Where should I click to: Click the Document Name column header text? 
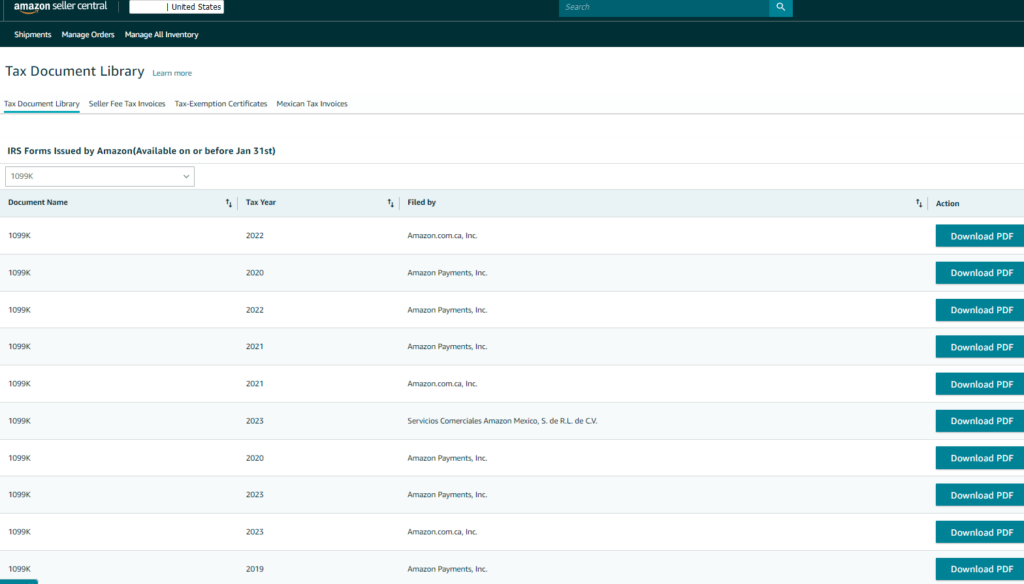[x=38, y=203]
